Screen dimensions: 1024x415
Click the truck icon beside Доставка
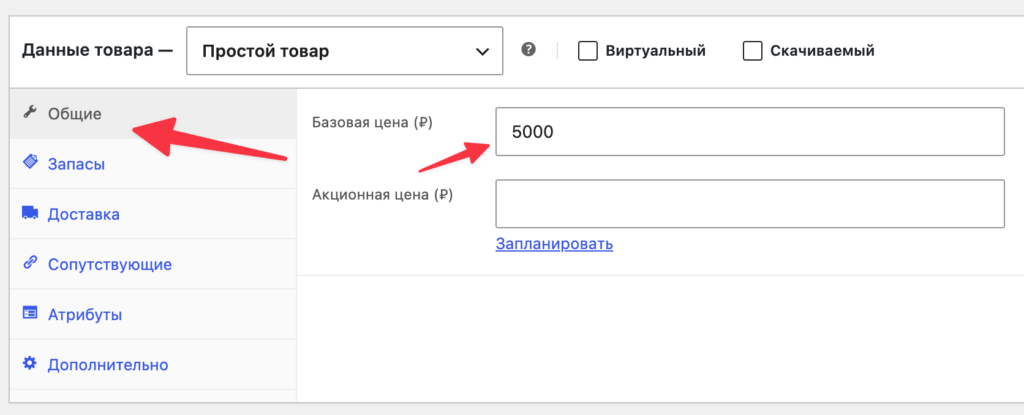pos(30,212)
